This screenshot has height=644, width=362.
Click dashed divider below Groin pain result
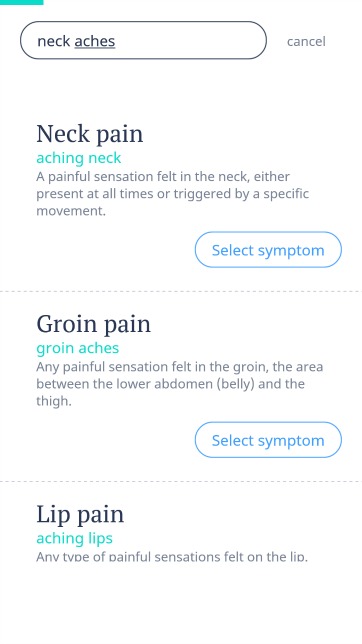coord(181,481)
